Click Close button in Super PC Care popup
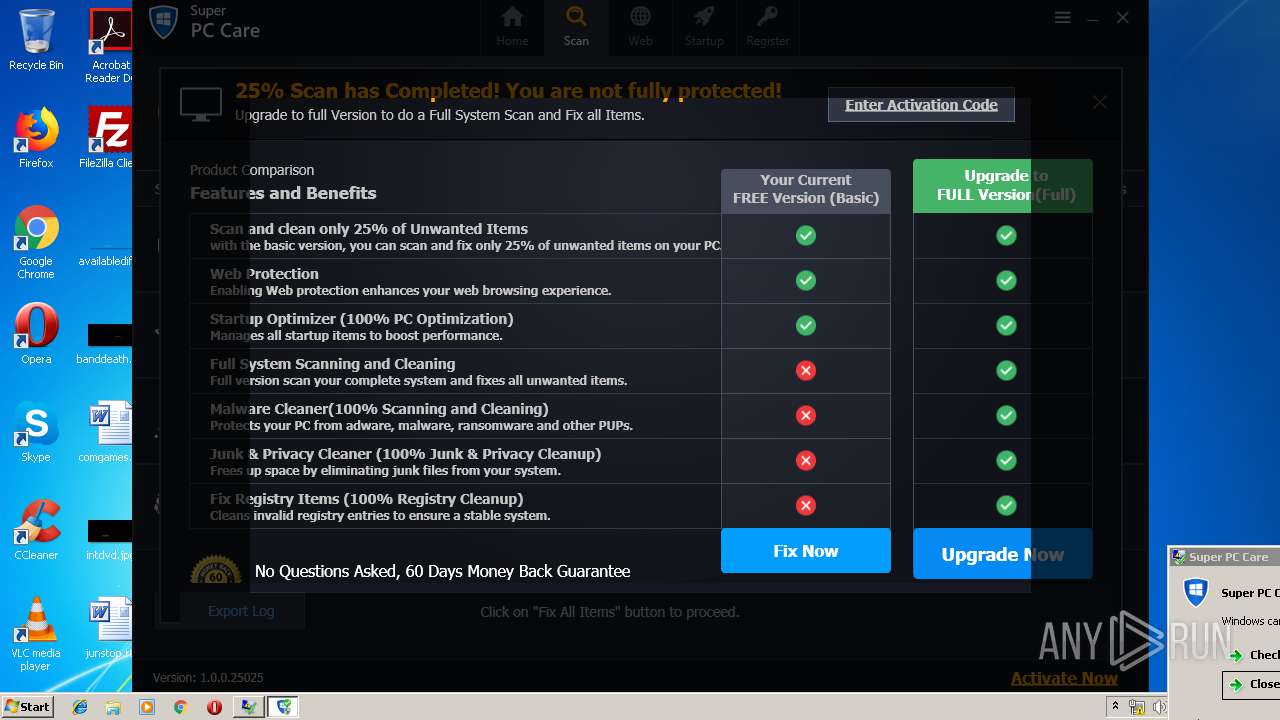 coord(1252,684)
